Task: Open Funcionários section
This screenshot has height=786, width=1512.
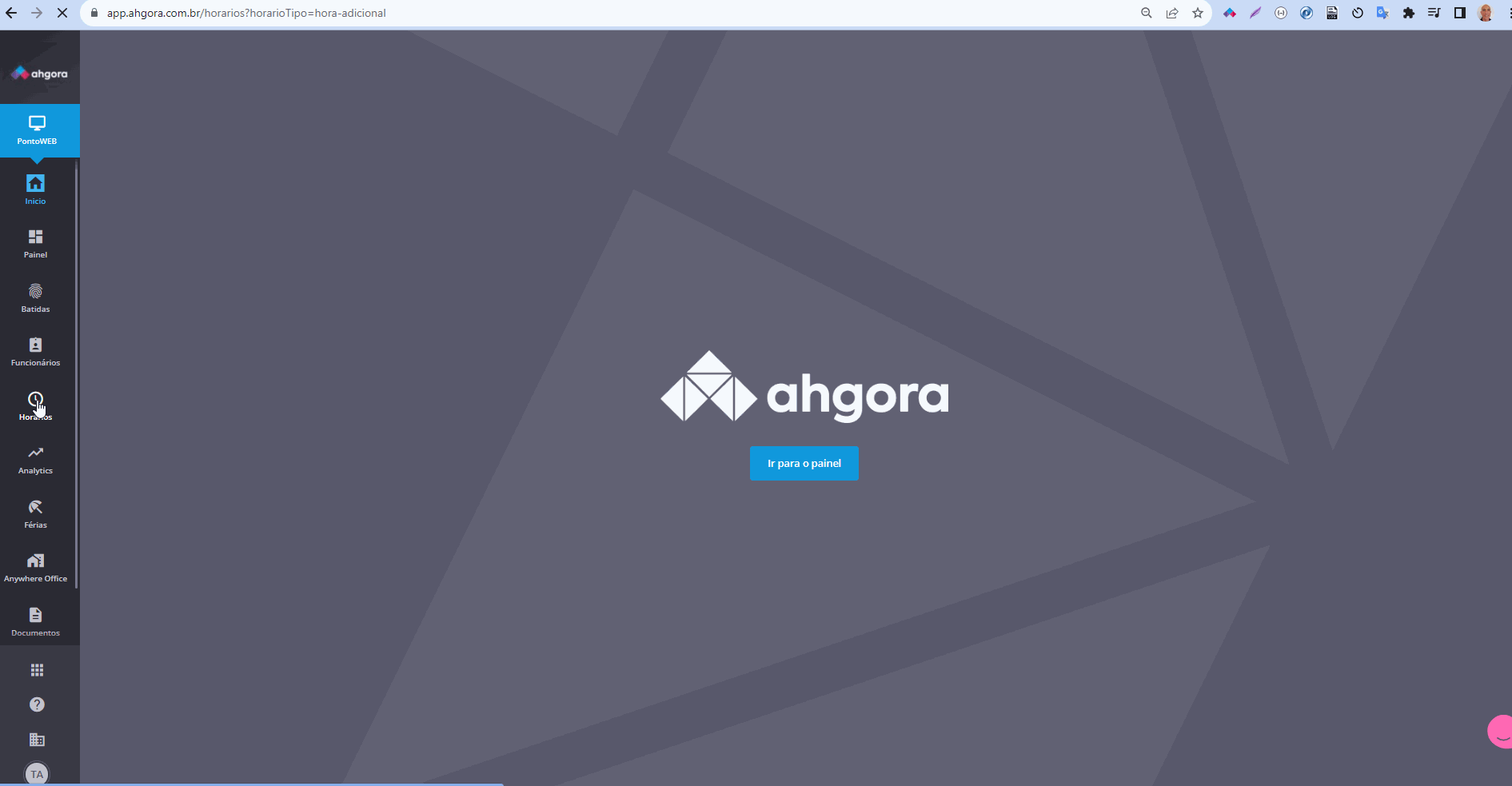Action: coord(35,352)
